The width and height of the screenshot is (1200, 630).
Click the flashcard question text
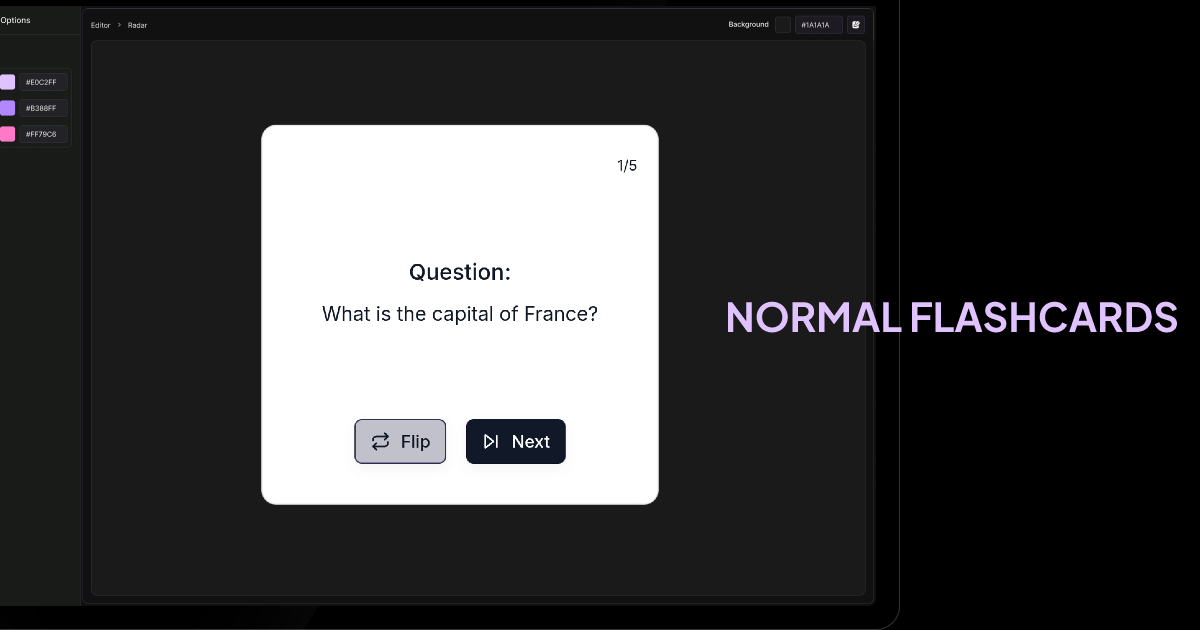pyautogui.click(x=459, y=313)
